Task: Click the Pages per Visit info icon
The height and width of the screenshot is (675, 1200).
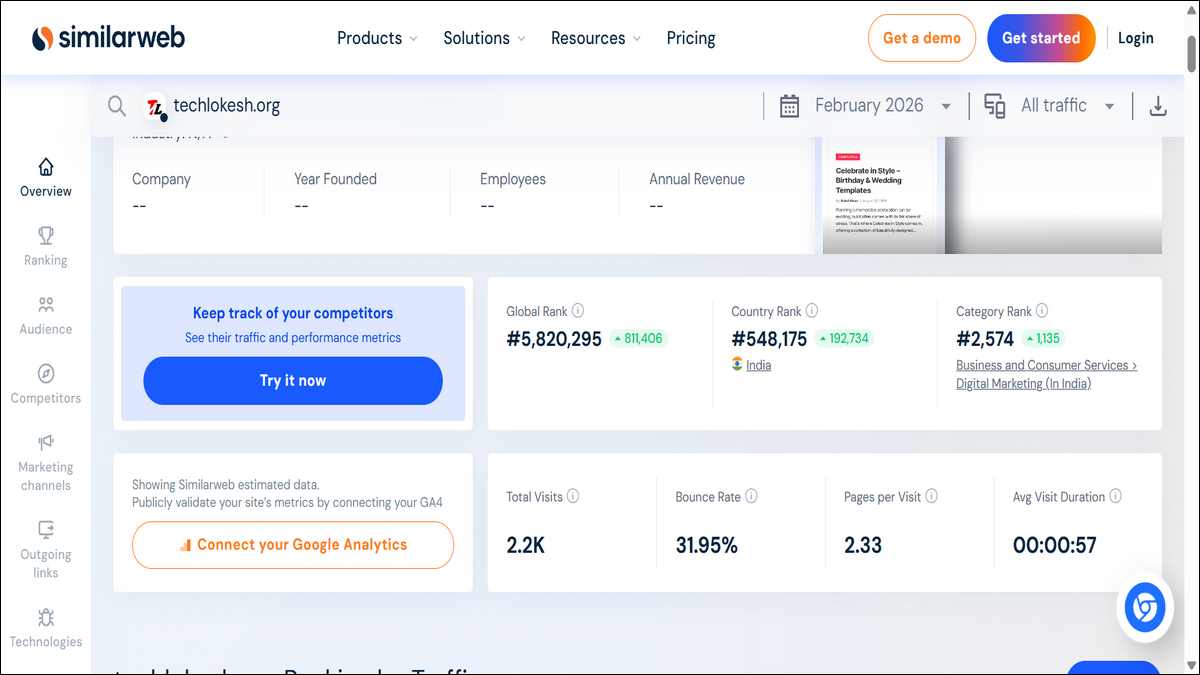Action: click(x=931, y=496)
